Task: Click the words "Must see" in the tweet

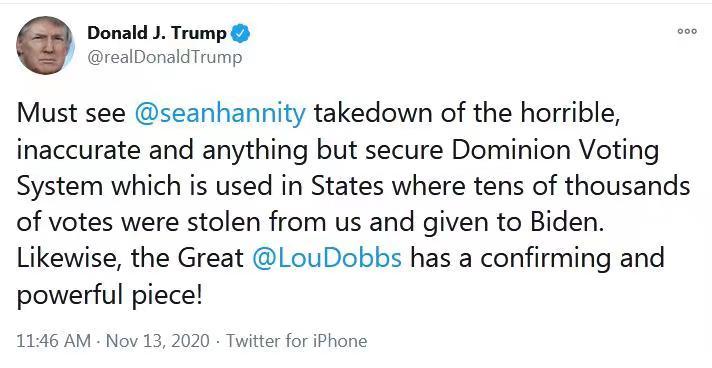Action: pos(71,114)
